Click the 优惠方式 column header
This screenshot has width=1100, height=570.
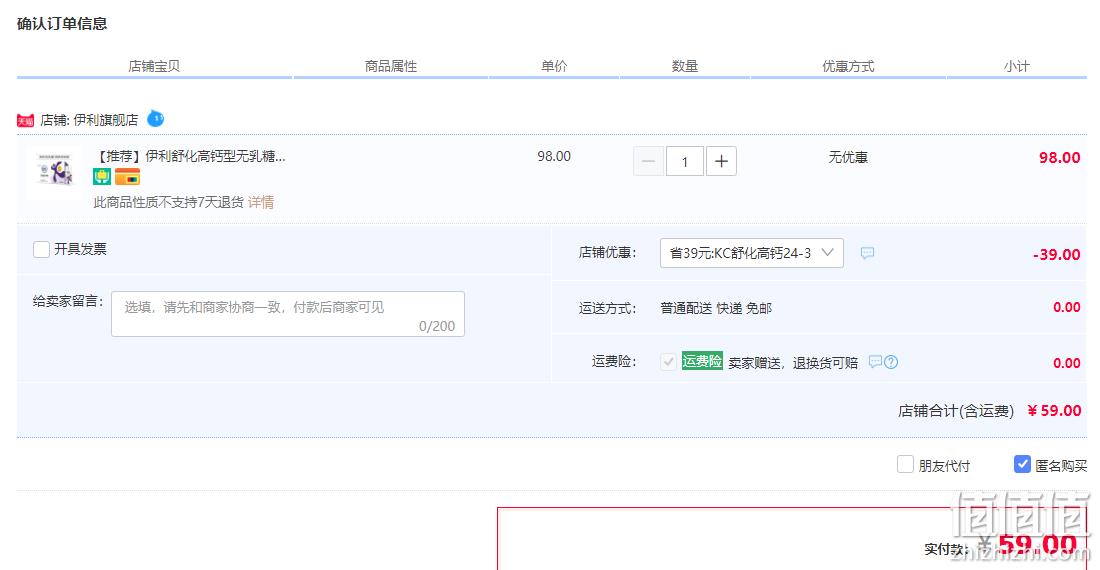coord(848,66)
